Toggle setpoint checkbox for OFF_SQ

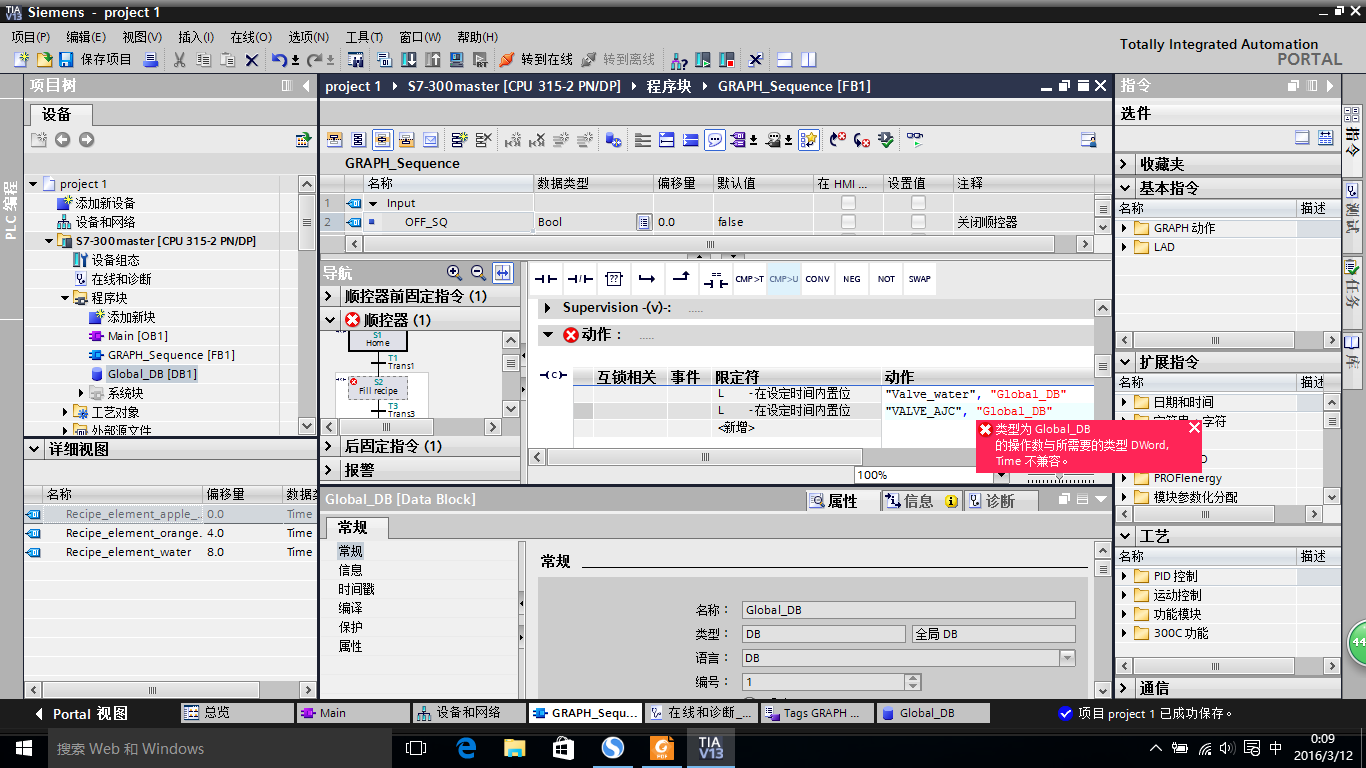[918, 222]
